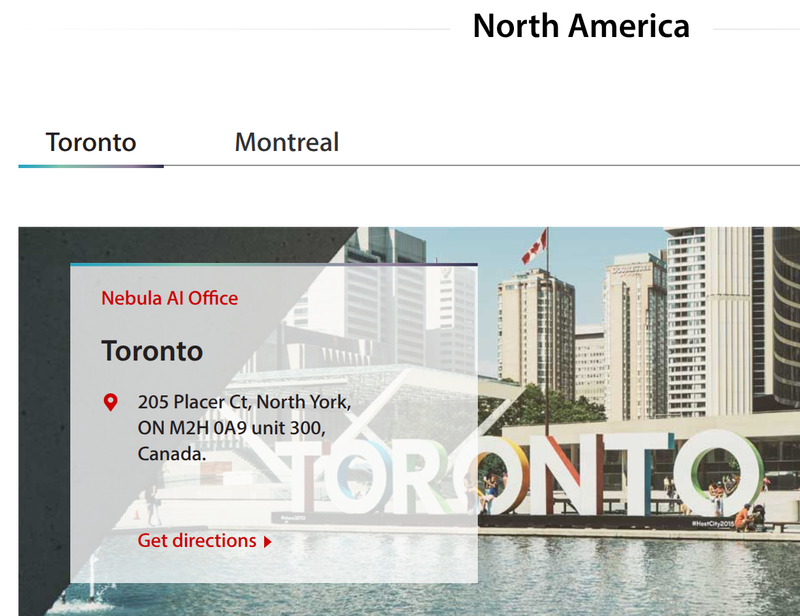Click the ON M2H 0A9 unit 300 text
800x616 pixels.
tap(231, 428)
